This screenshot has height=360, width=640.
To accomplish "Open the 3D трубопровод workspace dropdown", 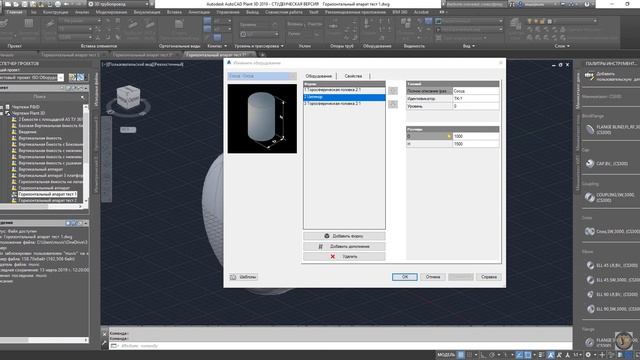I will (x=119, y=4).
